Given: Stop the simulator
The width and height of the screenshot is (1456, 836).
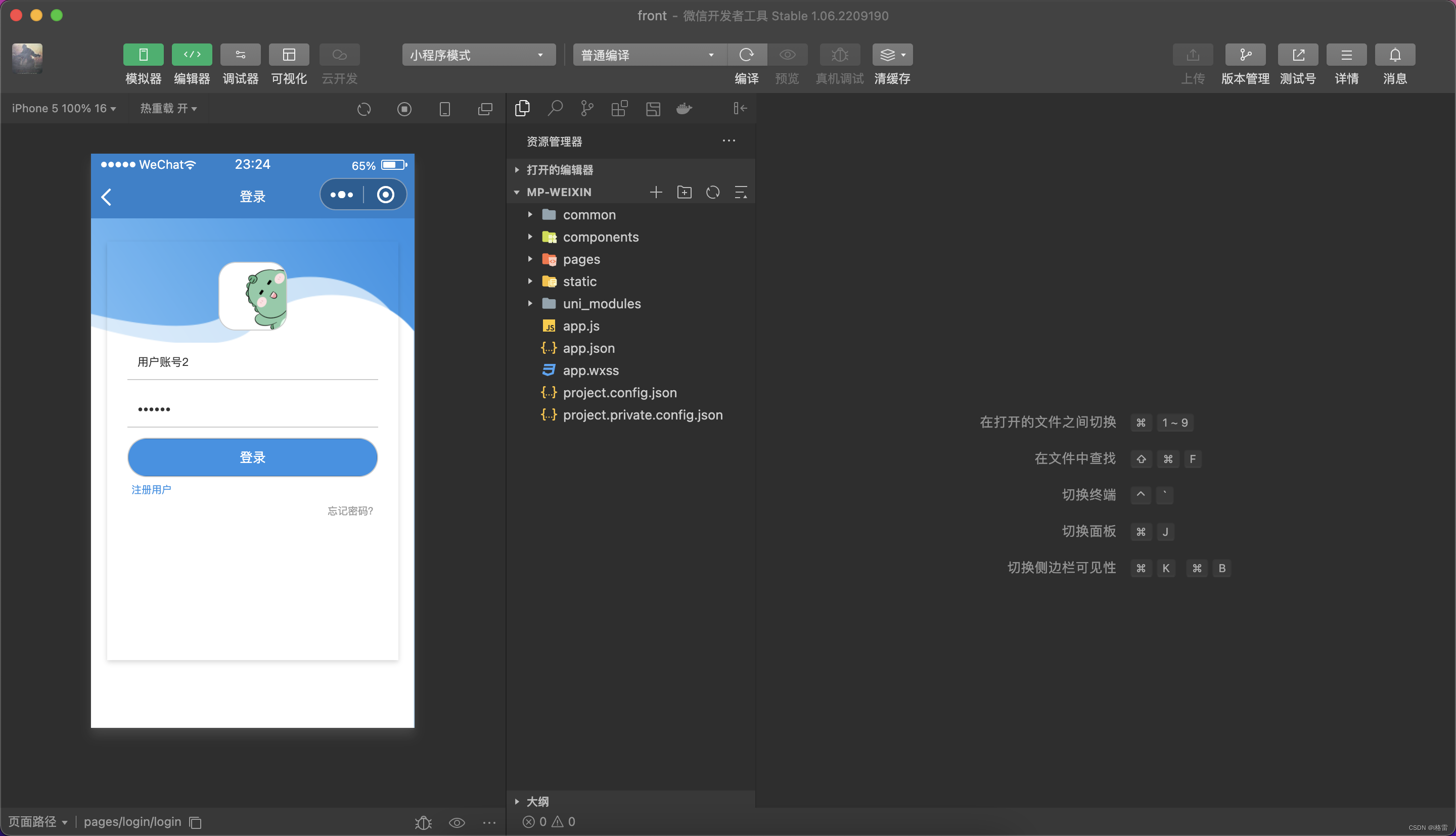Looking at the screenshot, I should 404,109.
